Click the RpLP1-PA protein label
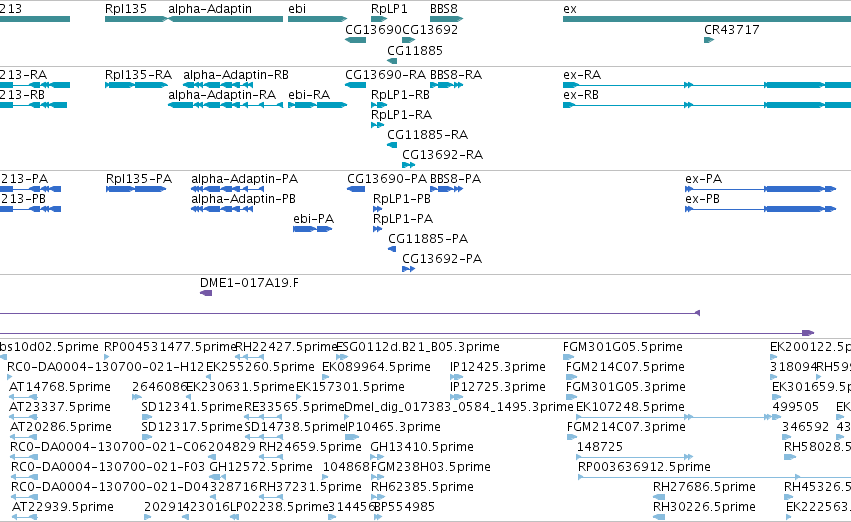The image size is (851, 522). pyautogui.click(x=403, y=219)
